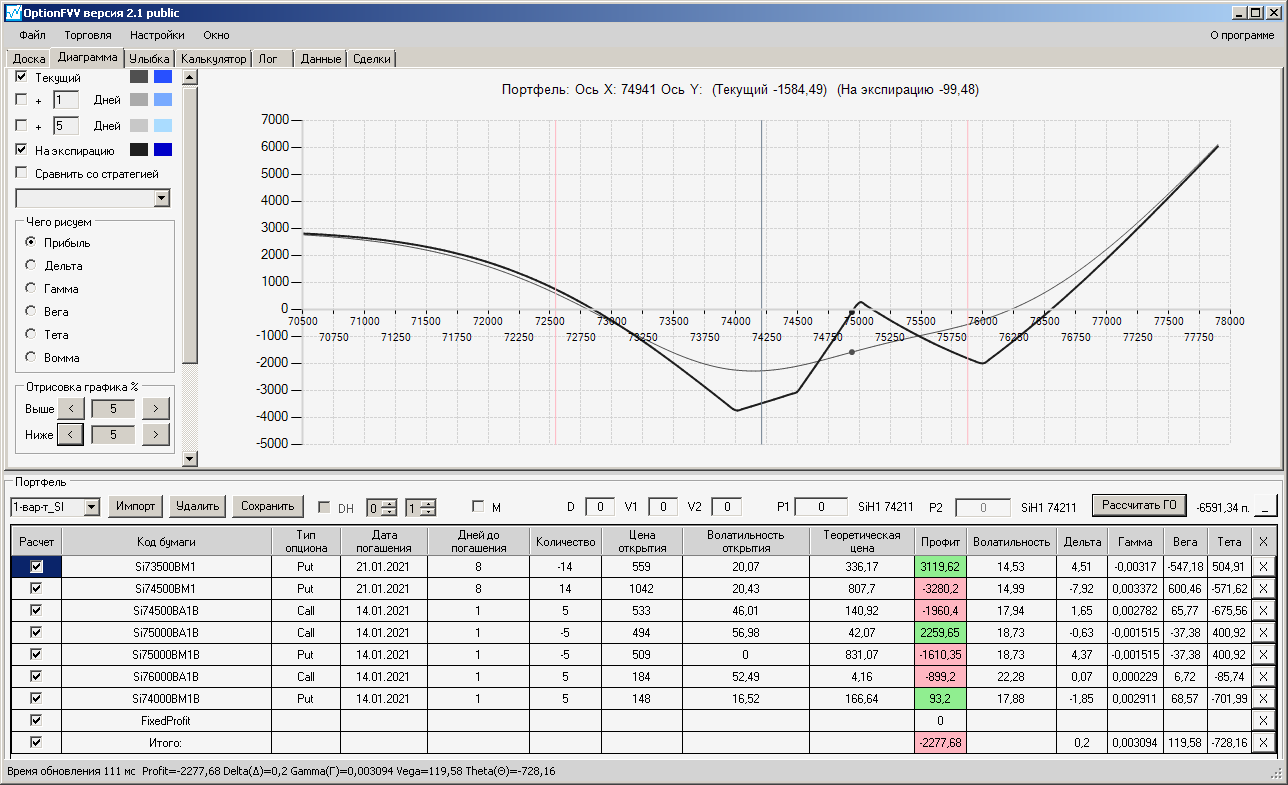Increase the Выше percent with right arrow
The height and width of the screenshot is (785, 1288).
(156, 408)
